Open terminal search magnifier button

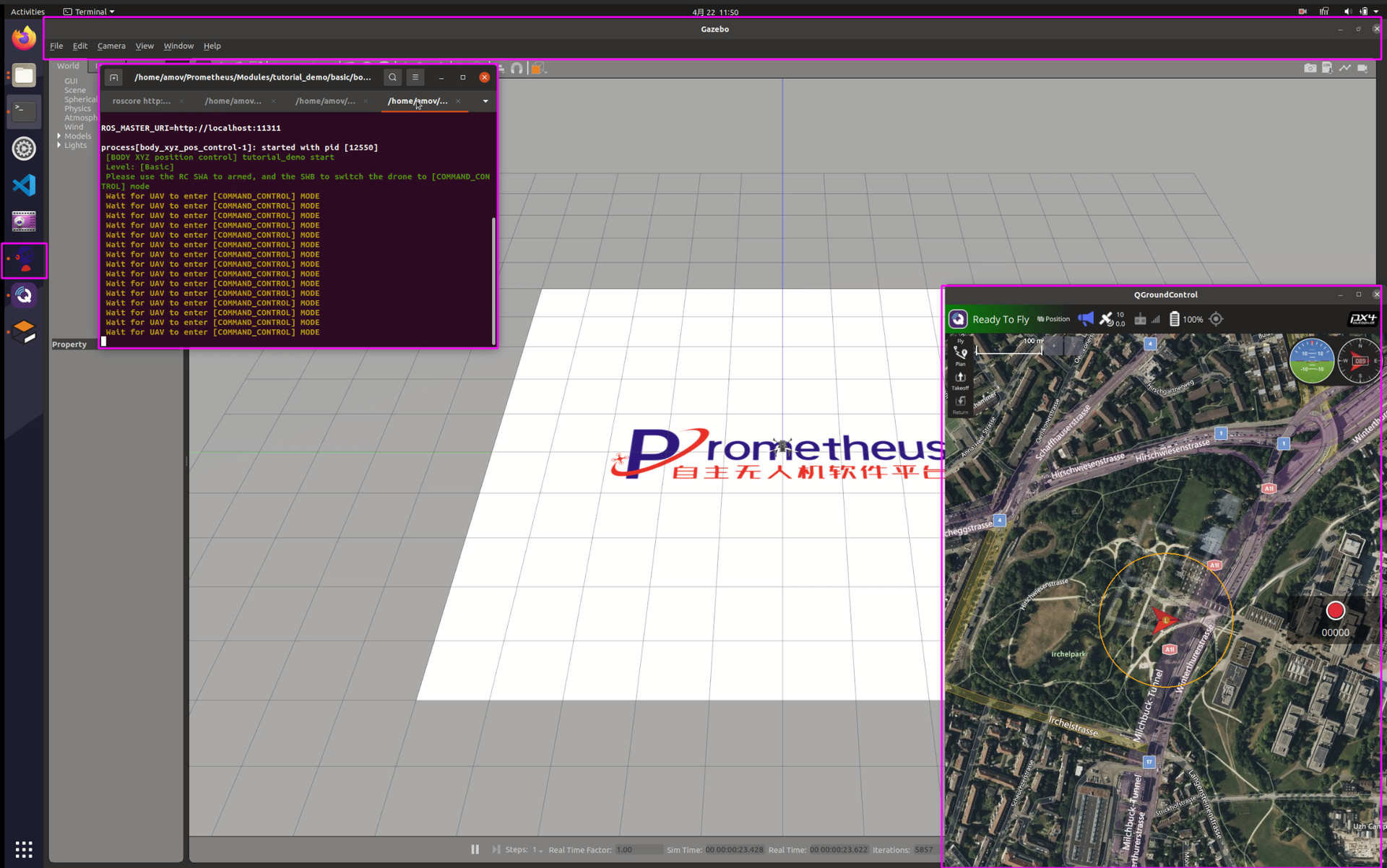click(x=392, y=77)
